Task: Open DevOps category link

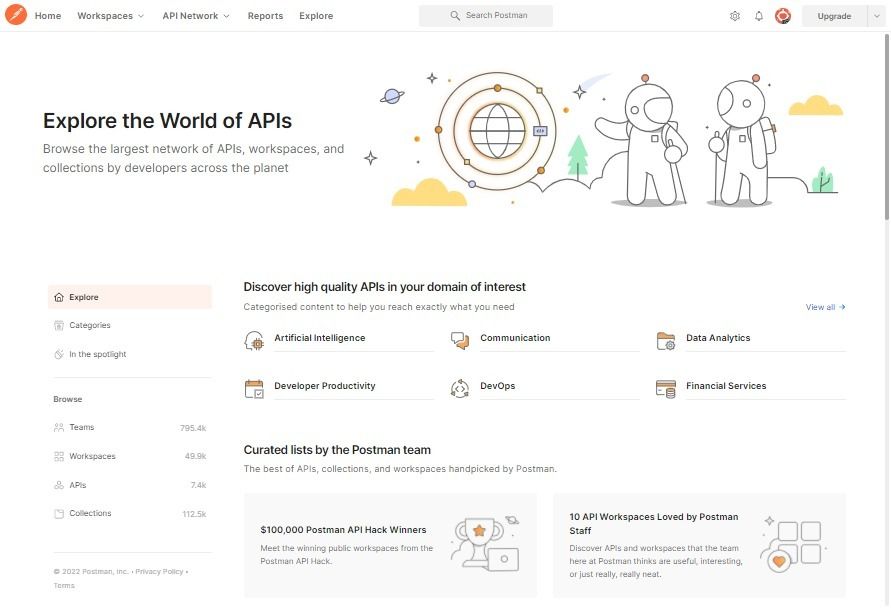Action: (498, 386)
